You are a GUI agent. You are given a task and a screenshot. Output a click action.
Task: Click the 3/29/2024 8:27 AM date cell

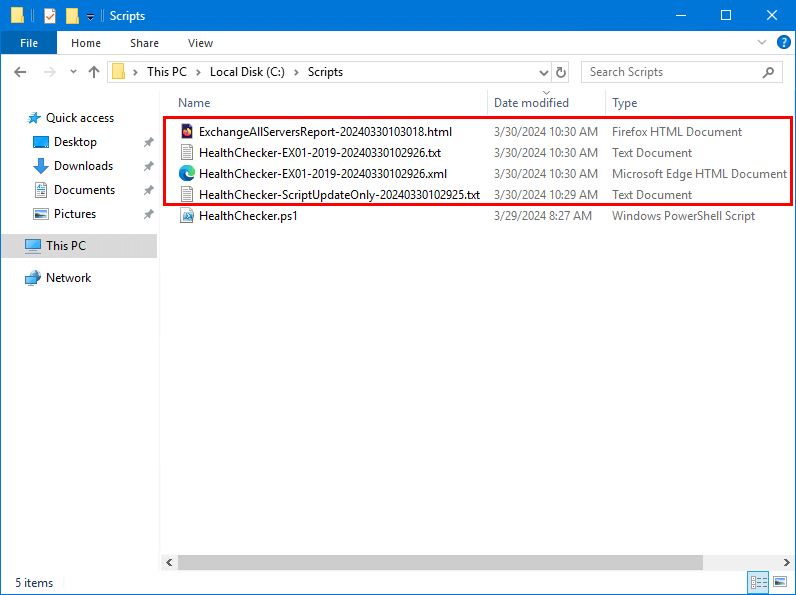543,216
